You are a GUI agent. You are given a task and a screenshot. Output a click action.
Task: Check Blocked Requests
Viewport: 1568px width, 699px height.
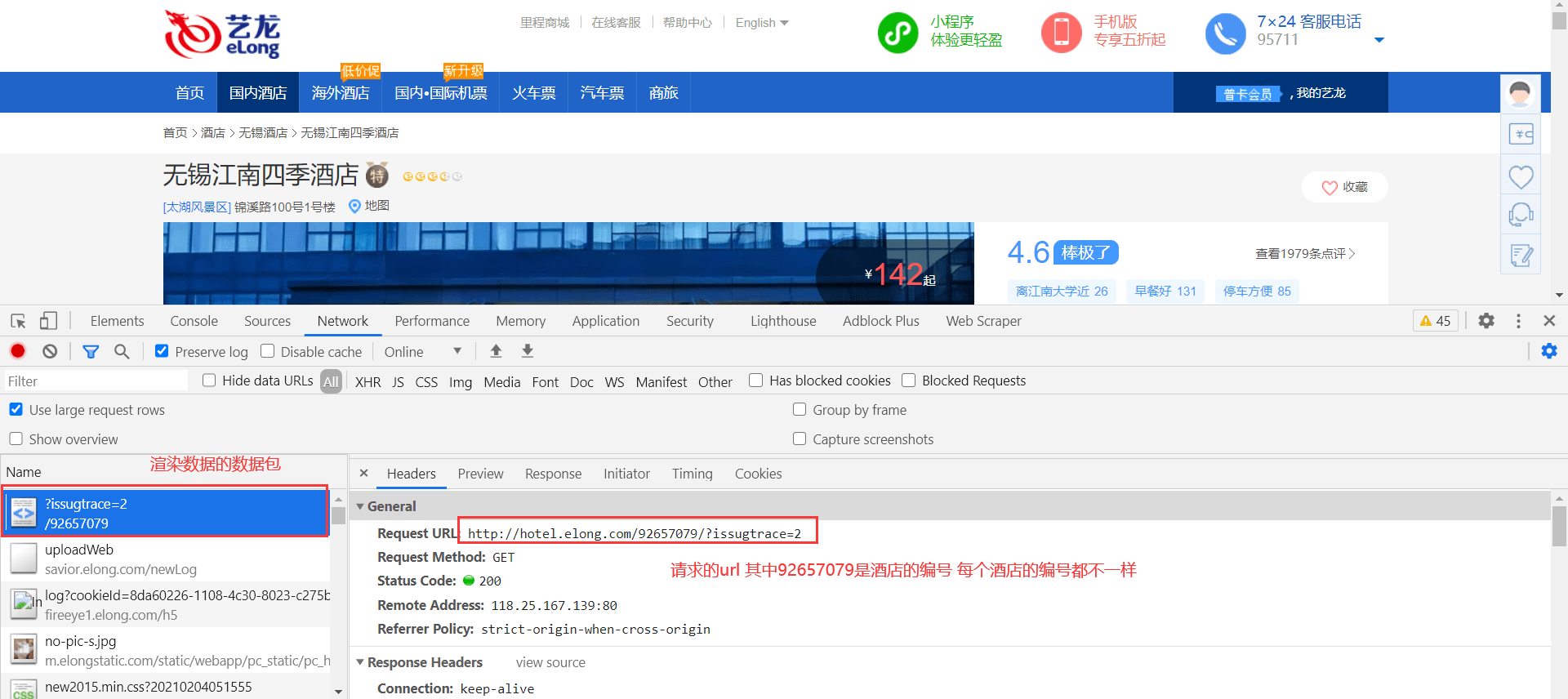coord(909,381)
